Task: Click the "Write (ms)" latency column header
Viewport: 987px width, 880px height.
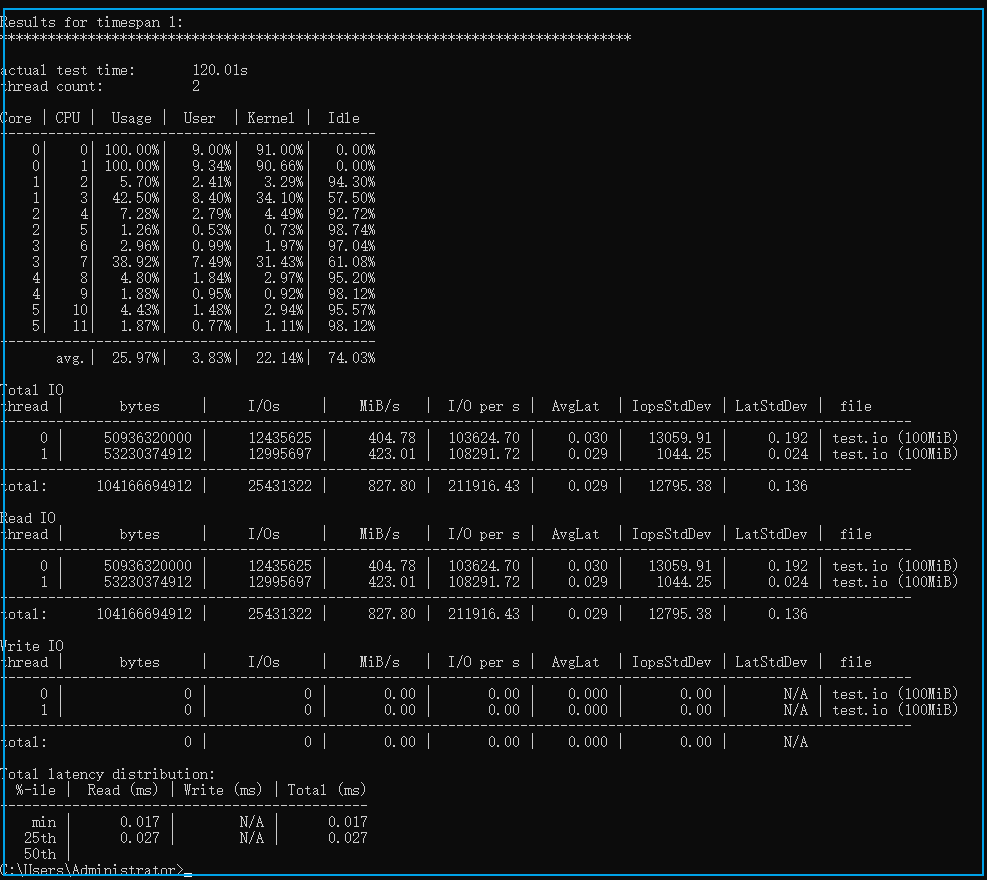Action: tap(223, 790)
